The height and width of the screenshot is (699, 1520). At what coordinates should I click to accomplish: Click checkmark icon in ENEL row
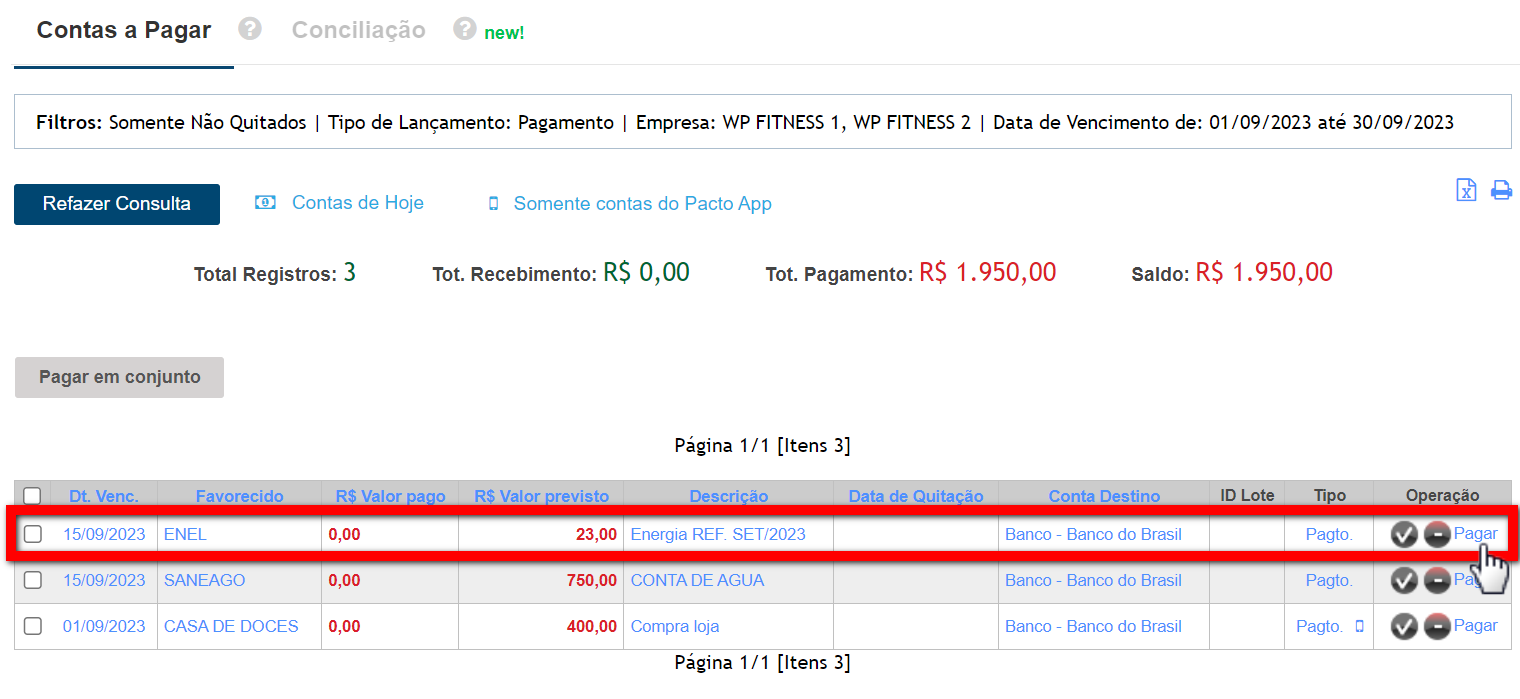pyautogui.click(x=1404, y=535)
